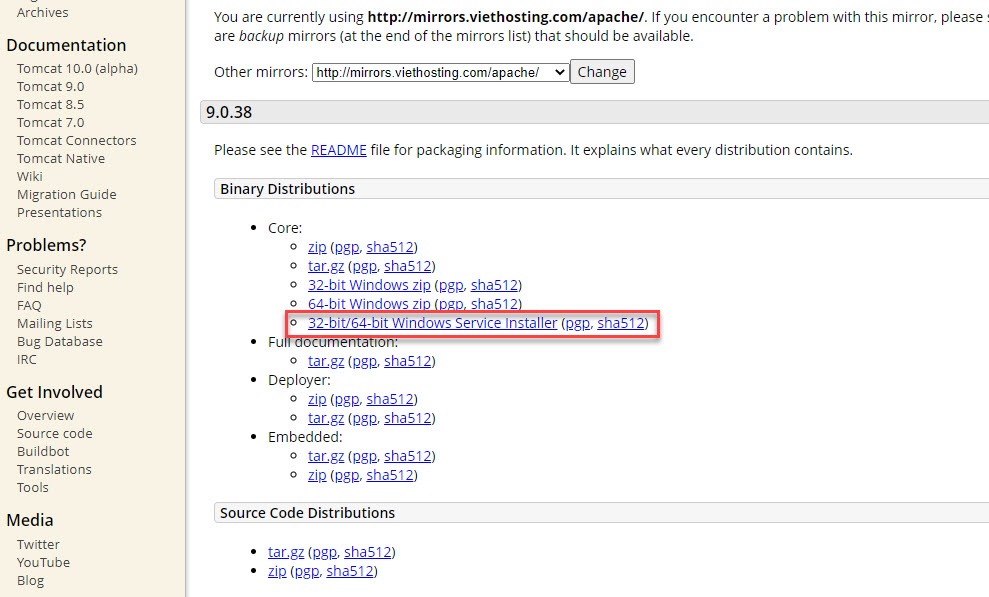Open sha512 link for Deployer tar.gz
Image resolution: width=989 pixels, height=597 pixels.
pos(407,418)
